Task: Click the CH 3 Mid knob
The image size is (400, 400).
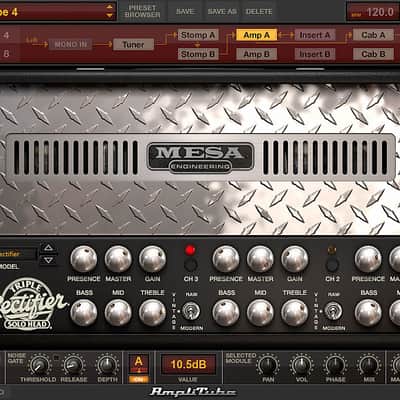Action: pyautogui.click(x=118, y=313)
